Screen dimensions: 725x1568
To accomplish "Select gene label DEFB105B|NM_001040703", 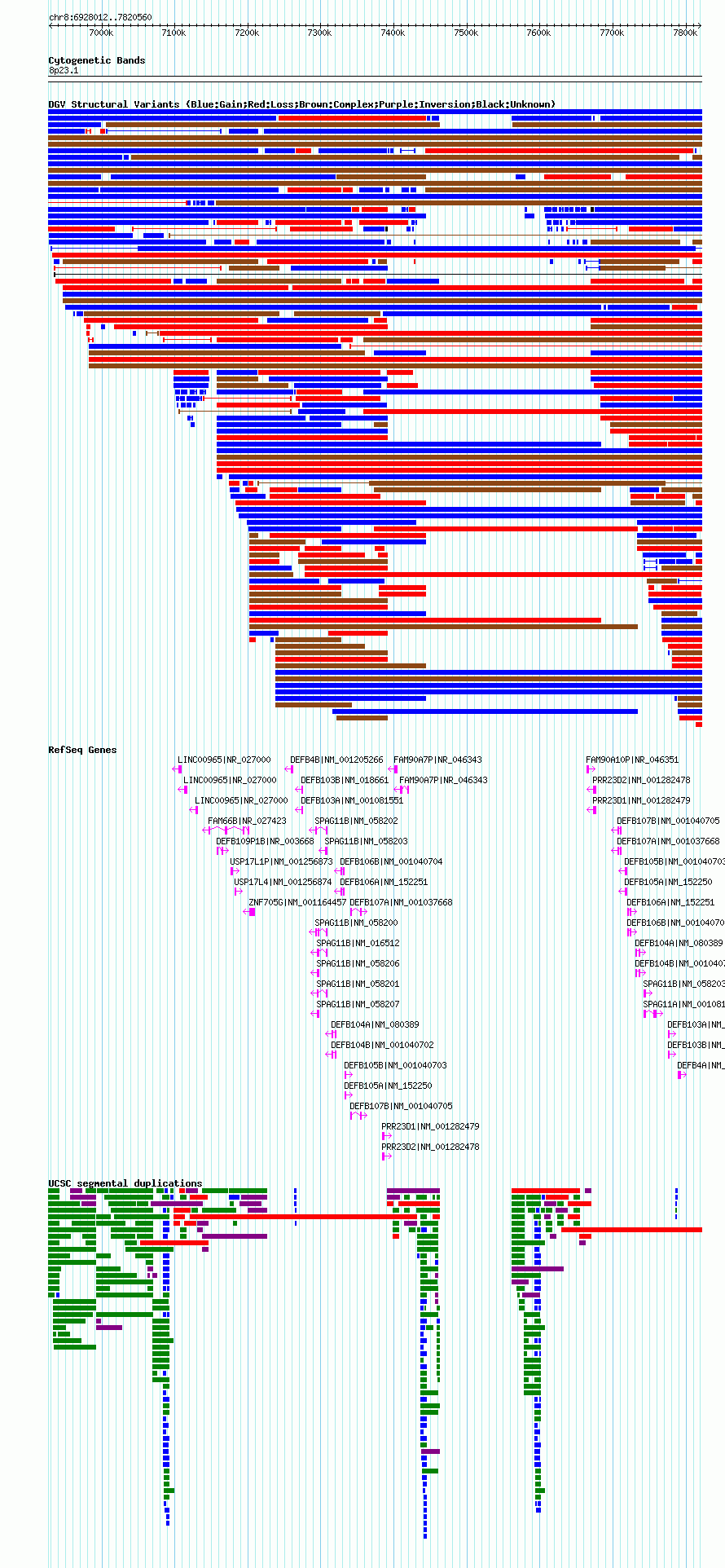I will coord(395,1065).
